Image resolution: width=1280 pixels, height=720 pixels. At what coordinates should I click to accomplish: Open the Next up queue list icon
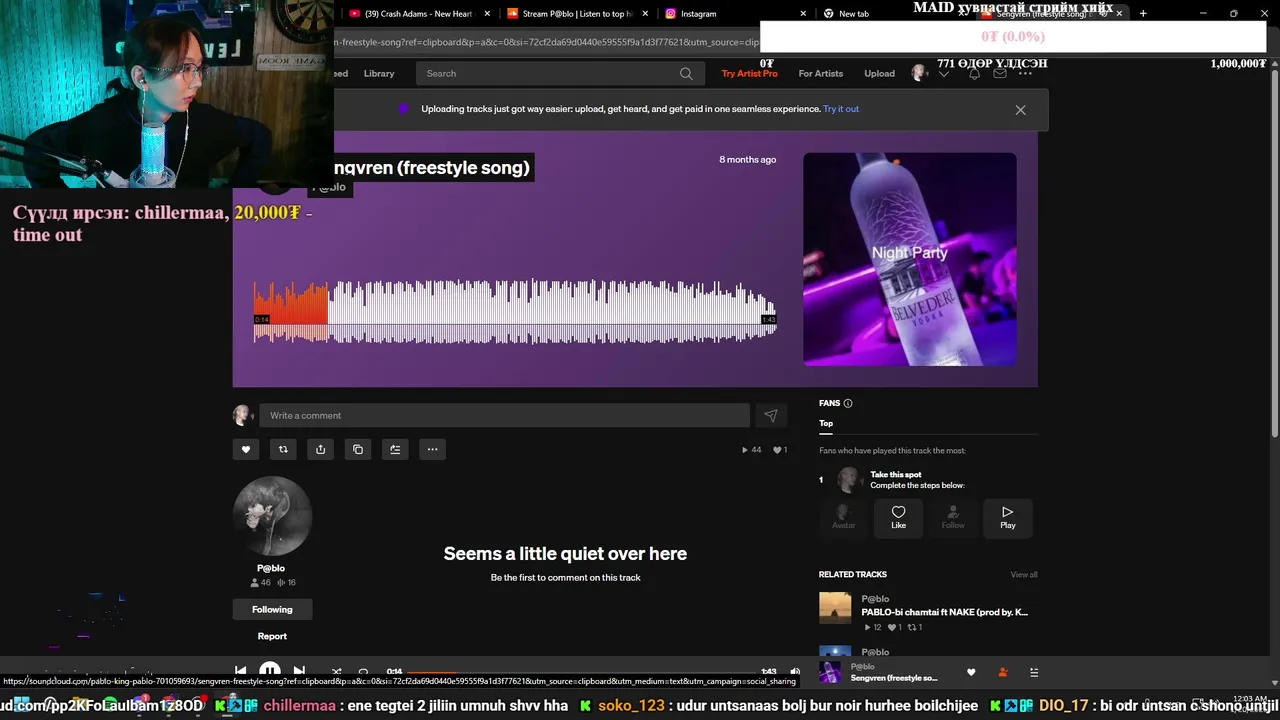1034,672
